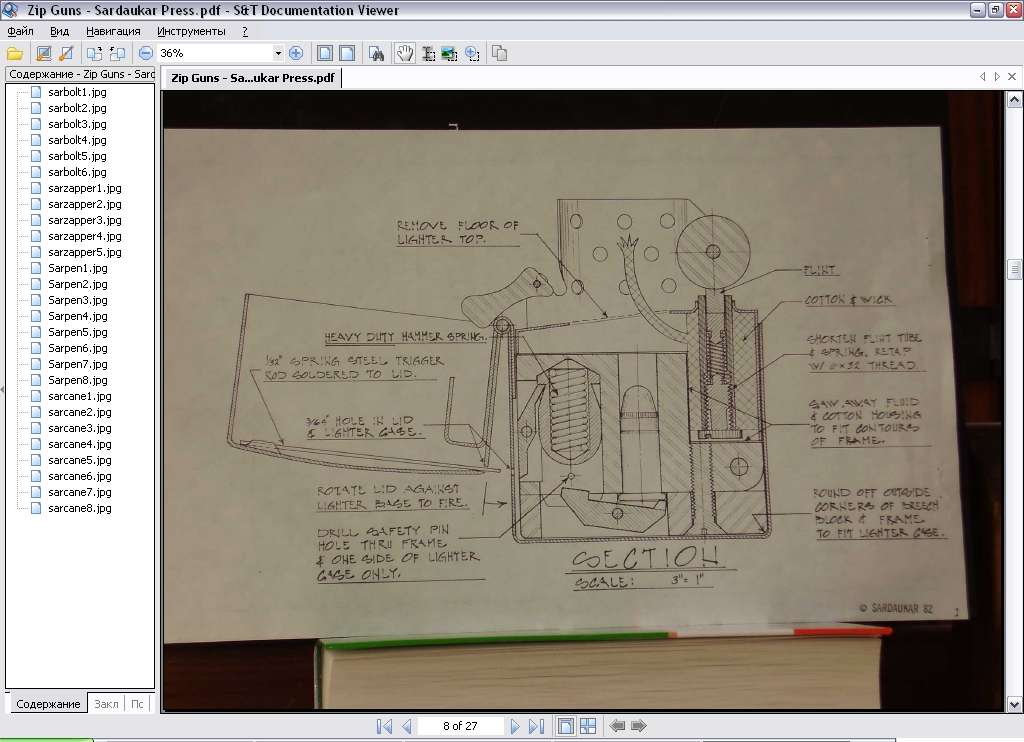Click the Содержание panel header
Viewport: 1024px width, 742px height.
80,74
